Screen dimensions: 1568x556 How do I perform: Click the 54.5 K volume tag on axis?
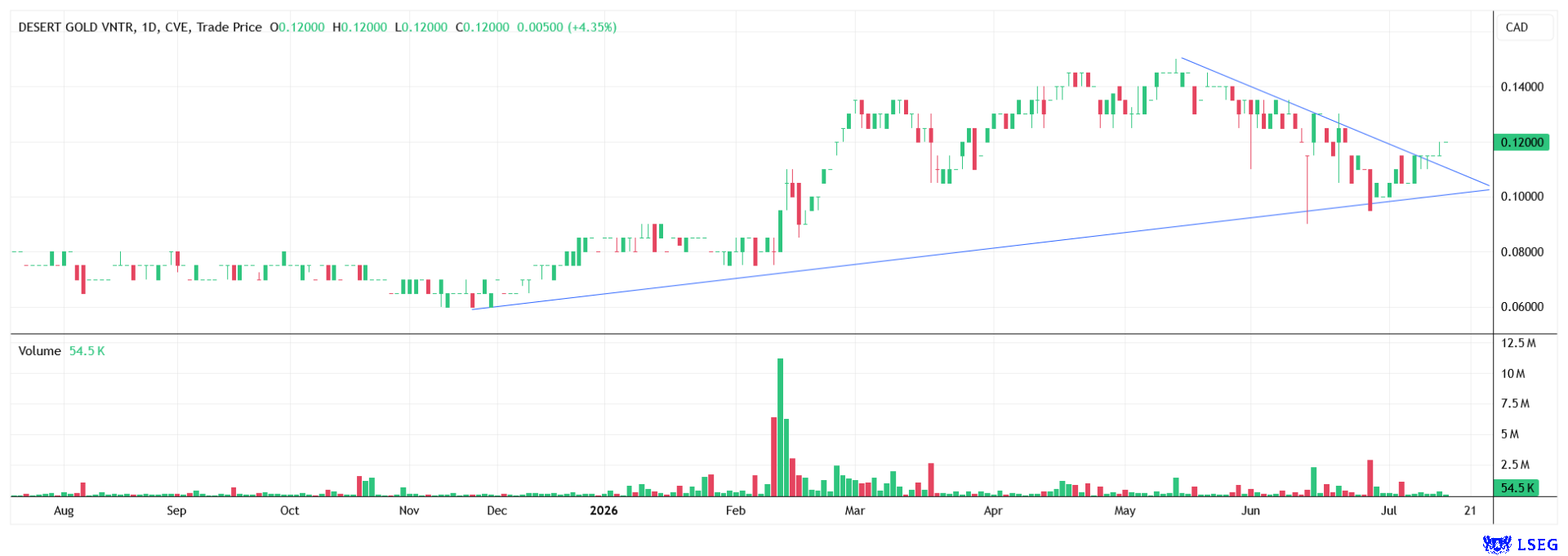click(x=1517, y=487)
